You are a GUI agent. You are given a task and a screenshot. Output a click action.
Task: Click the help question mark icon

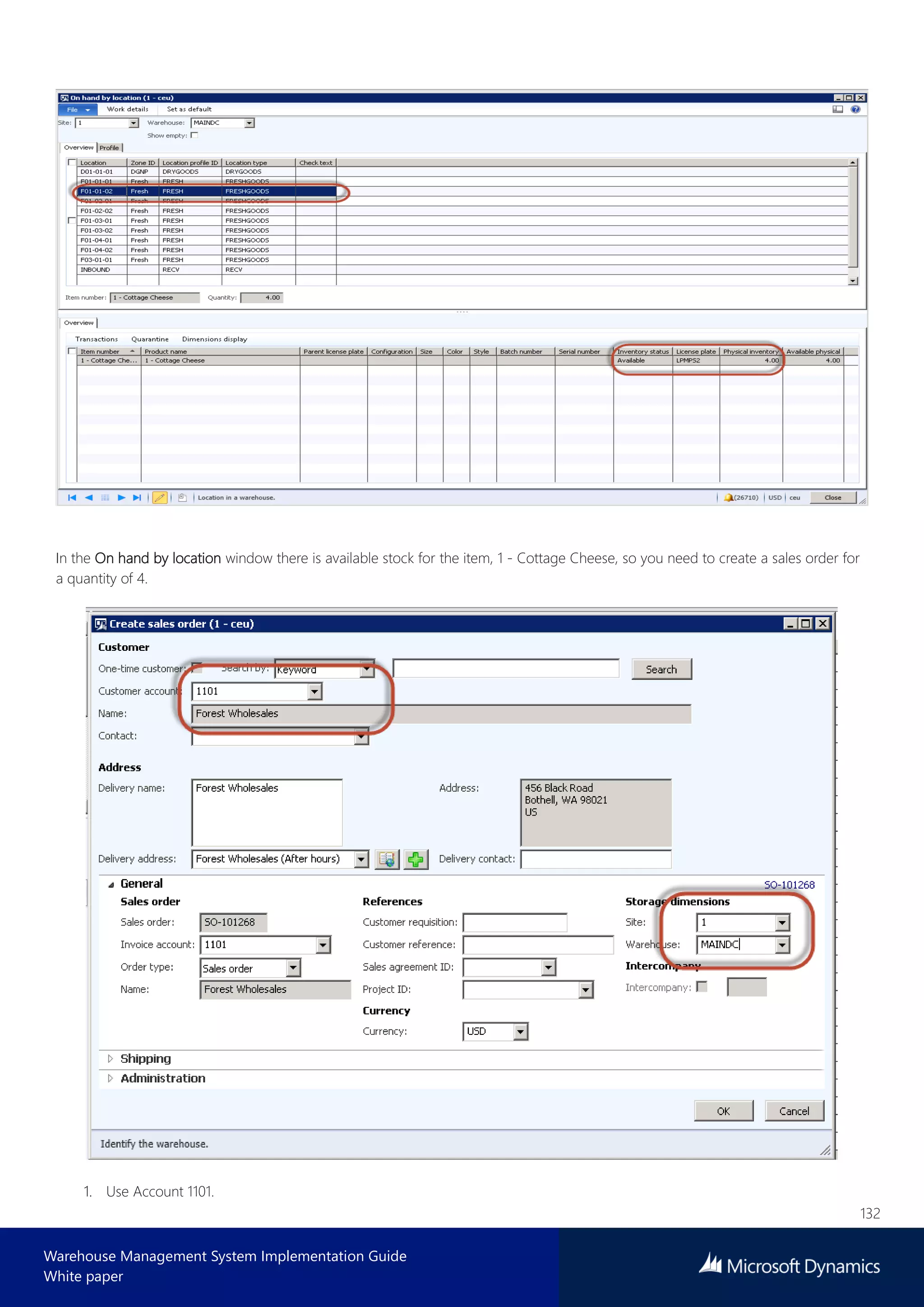pos(855,109)
